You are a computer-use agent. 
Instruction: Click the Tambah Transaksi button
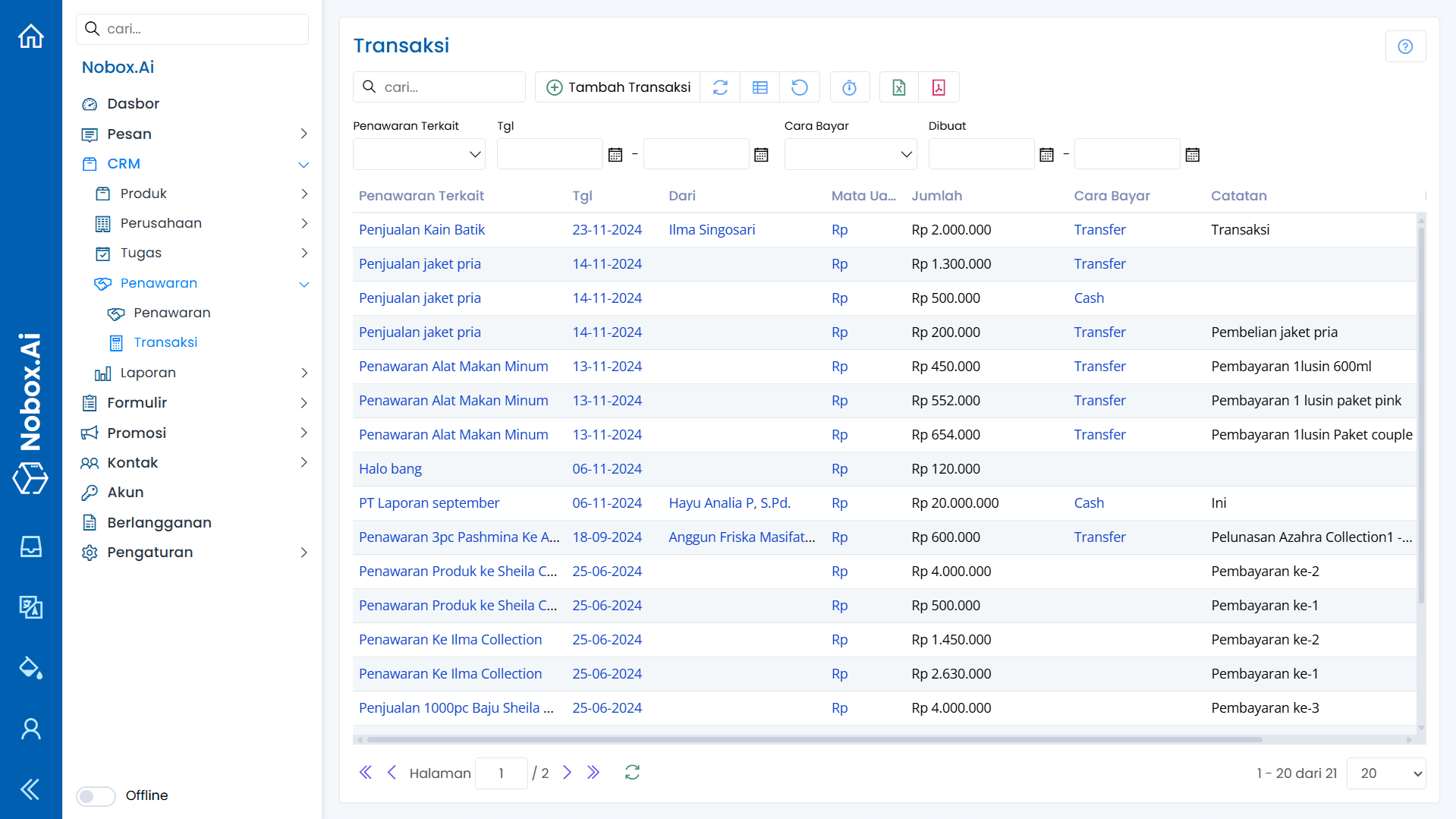[x=617, y=87]
